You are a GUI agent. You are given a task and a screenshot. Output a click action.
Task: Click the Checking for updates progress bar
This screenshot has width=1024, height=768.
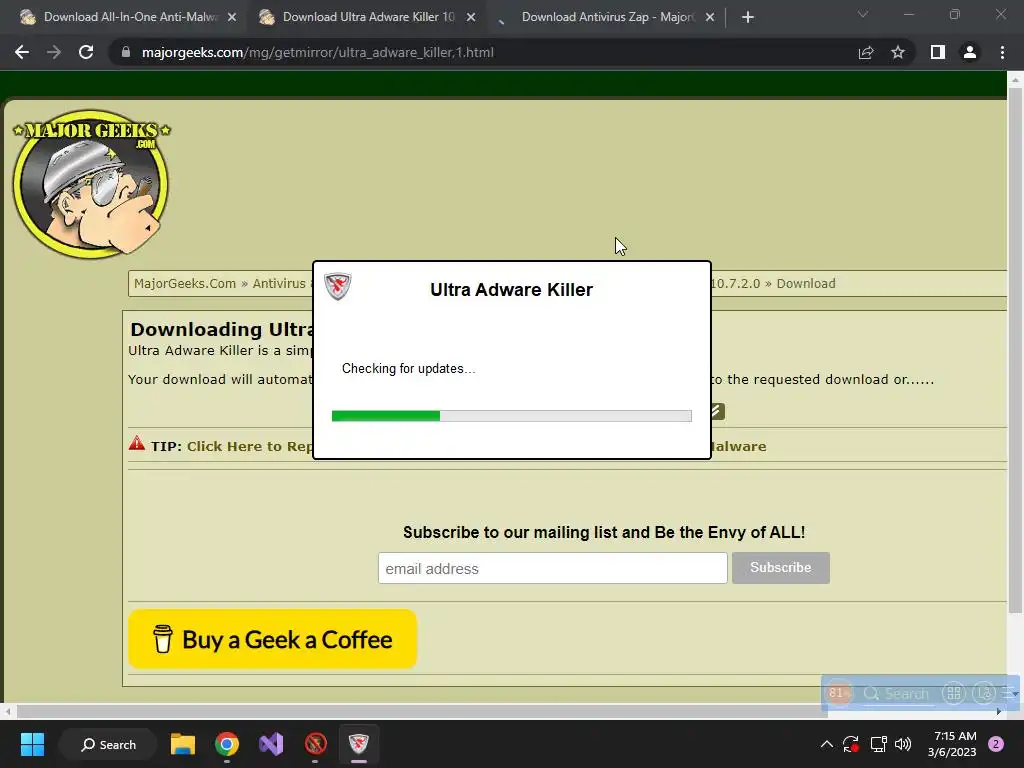click(511, 416)
